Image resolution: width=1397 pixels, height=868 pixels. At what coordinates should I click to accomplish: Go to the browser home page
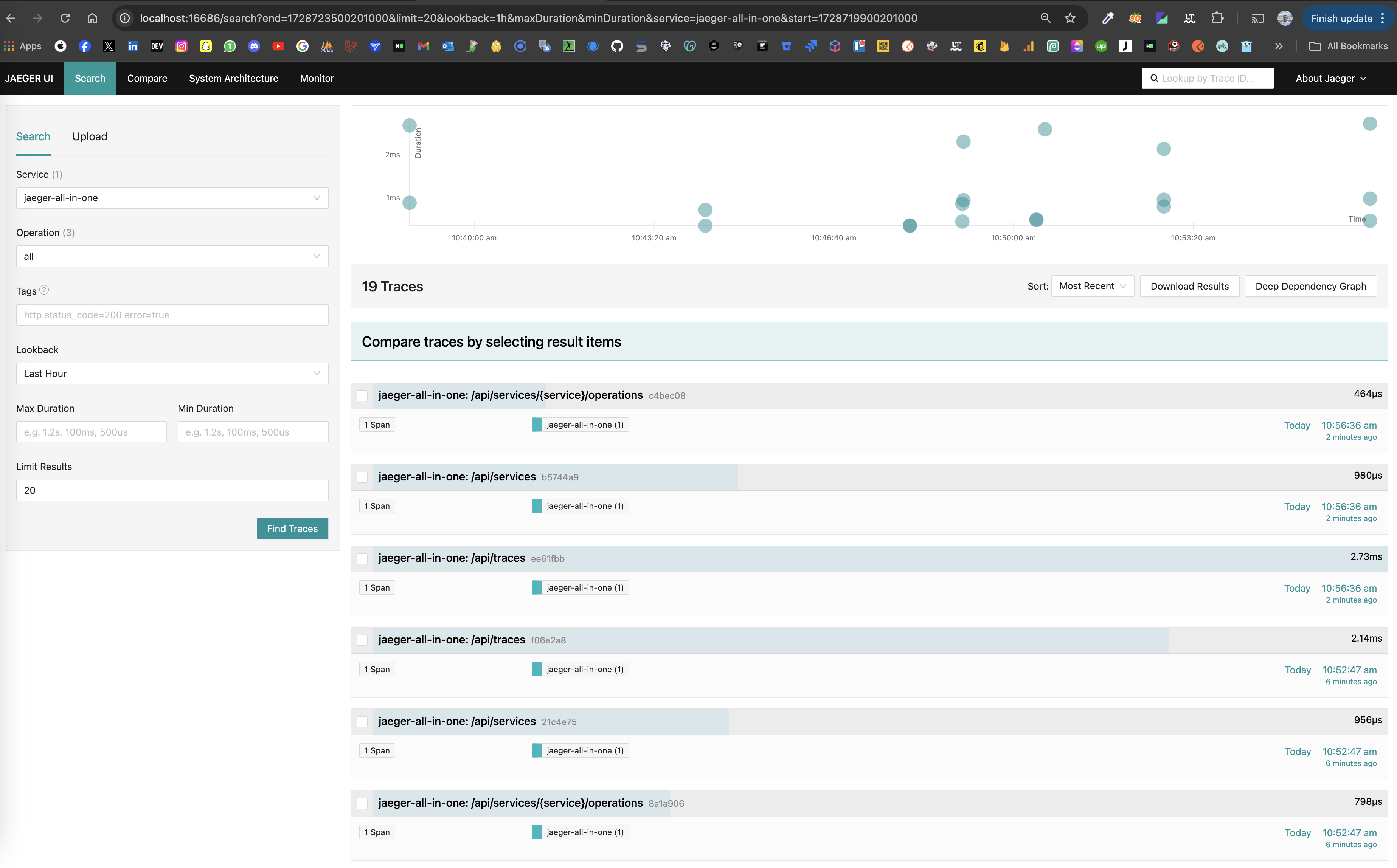pyautogui.click(x=92, y=19)
